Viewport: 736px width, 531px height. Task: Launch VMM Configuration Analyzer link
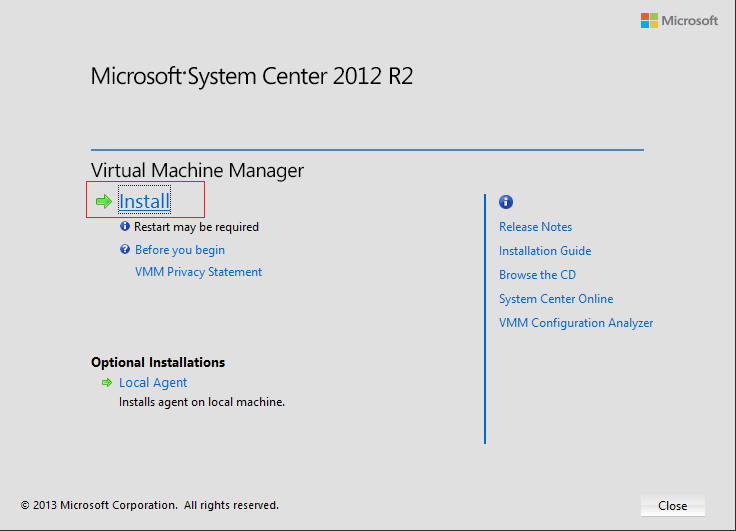coord(576,323)
